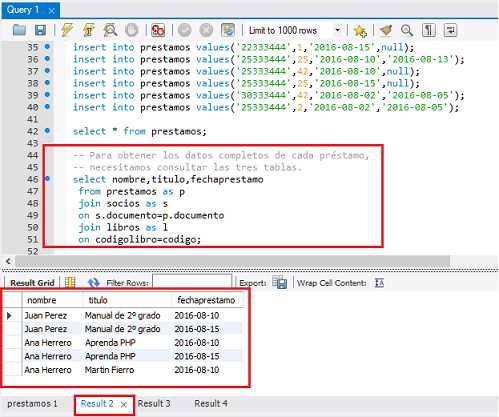Close the Result 2 tab
The image size is (499, 417).
point(124,405)
